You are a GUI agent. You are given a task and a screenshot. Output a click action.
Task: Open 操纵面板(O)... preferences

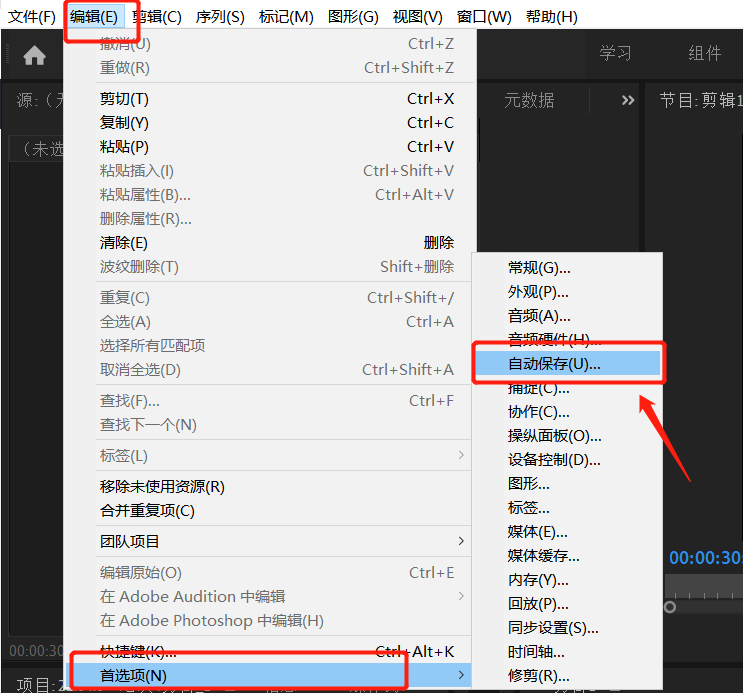(567, 436)
